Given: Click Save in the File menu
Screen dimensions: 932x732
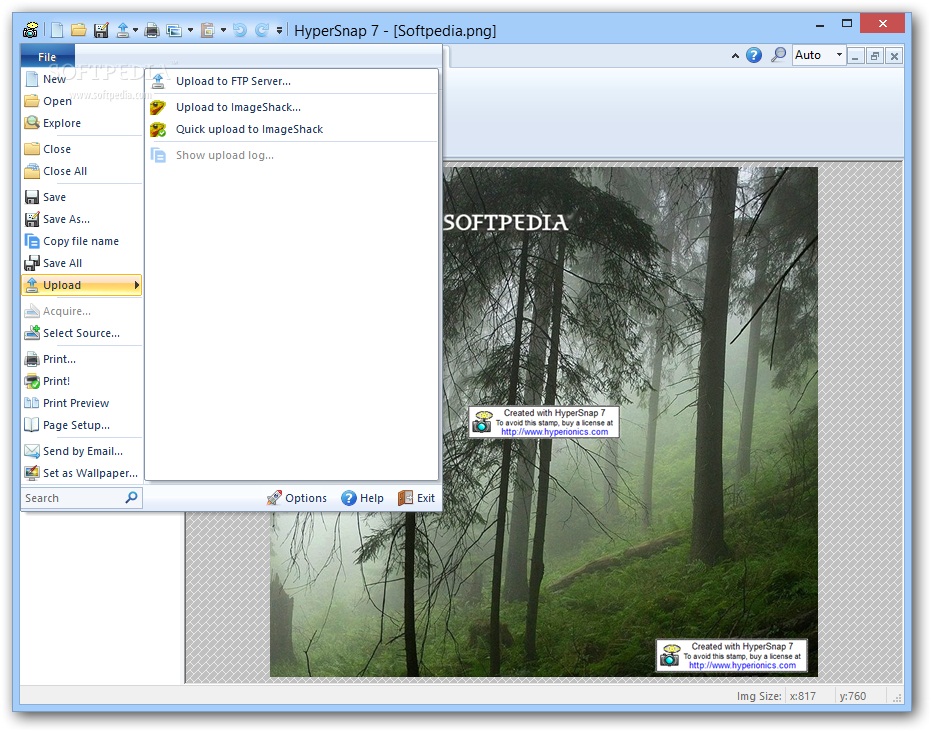Looking at the screenshot, I should (82, 197).
